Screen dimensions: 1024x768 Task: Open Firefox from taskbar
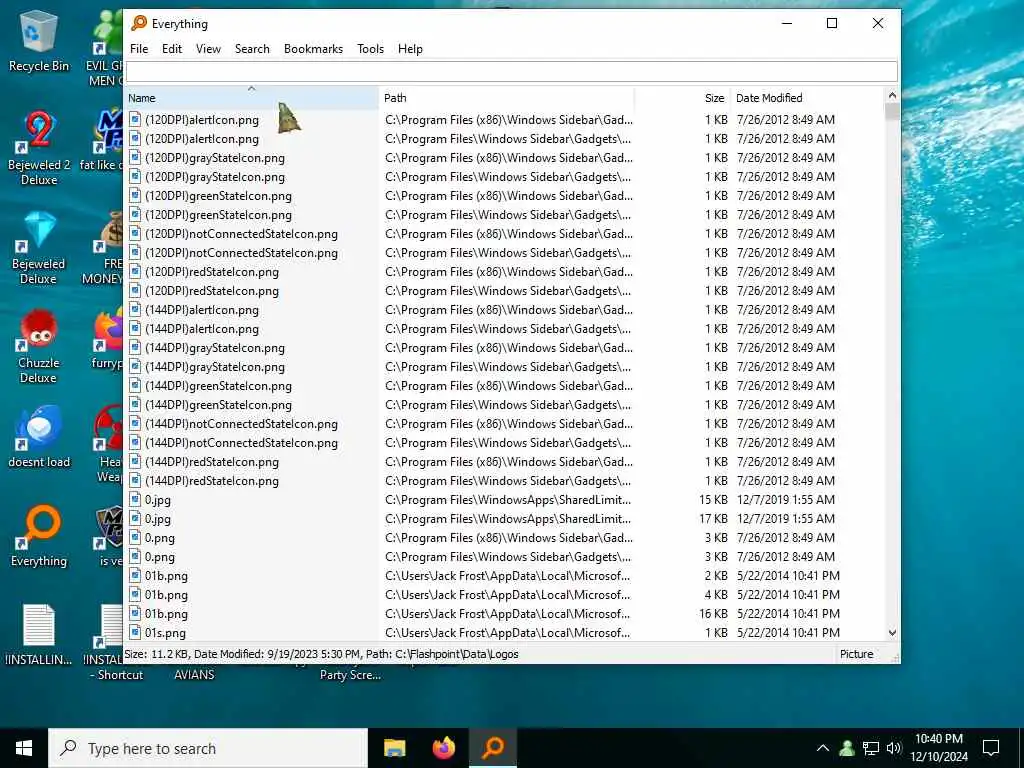[x=444, y=748]
